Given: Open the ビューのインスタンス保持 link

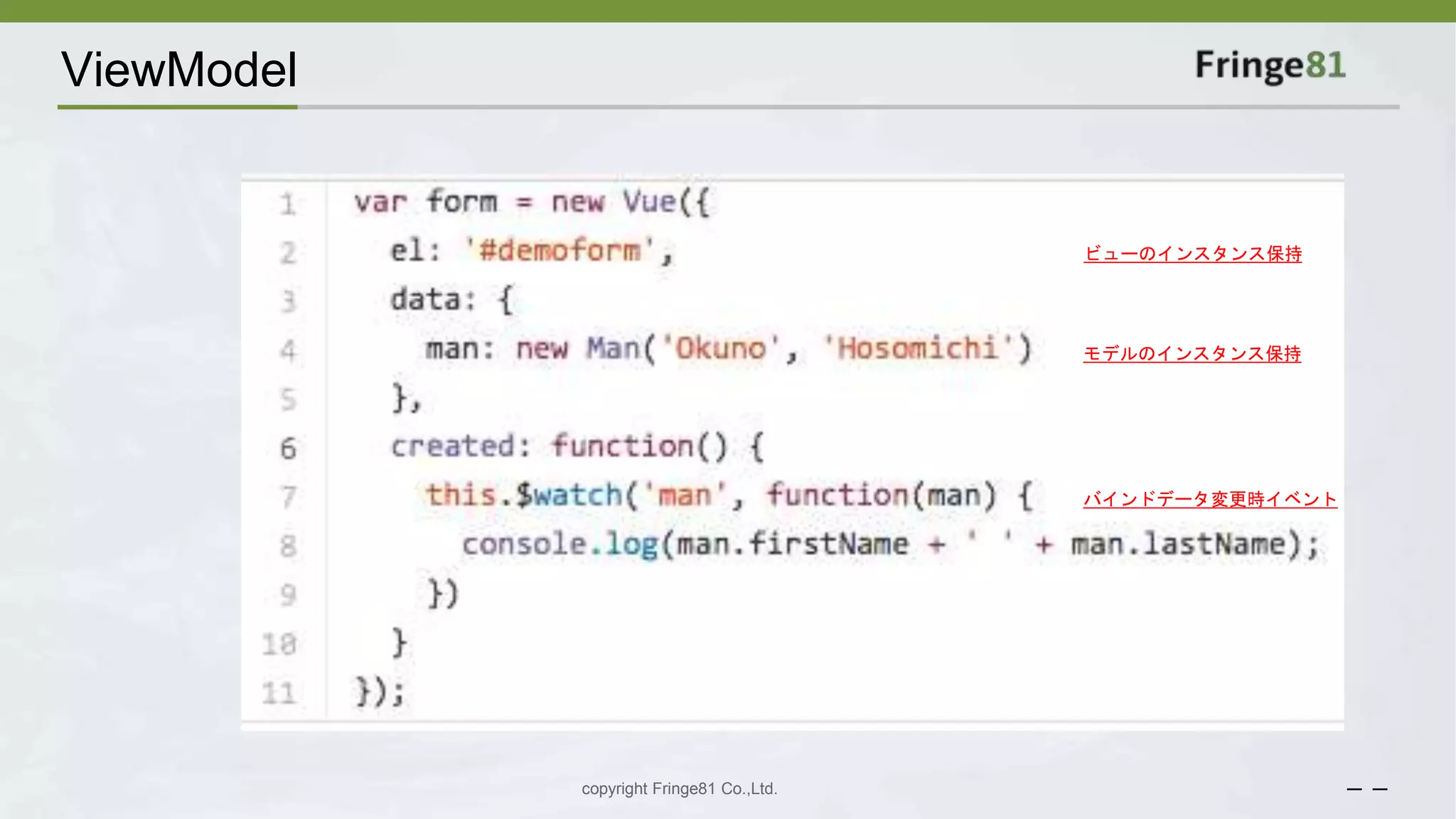Looking at the screenshot, I should [x=1192, y=254].
